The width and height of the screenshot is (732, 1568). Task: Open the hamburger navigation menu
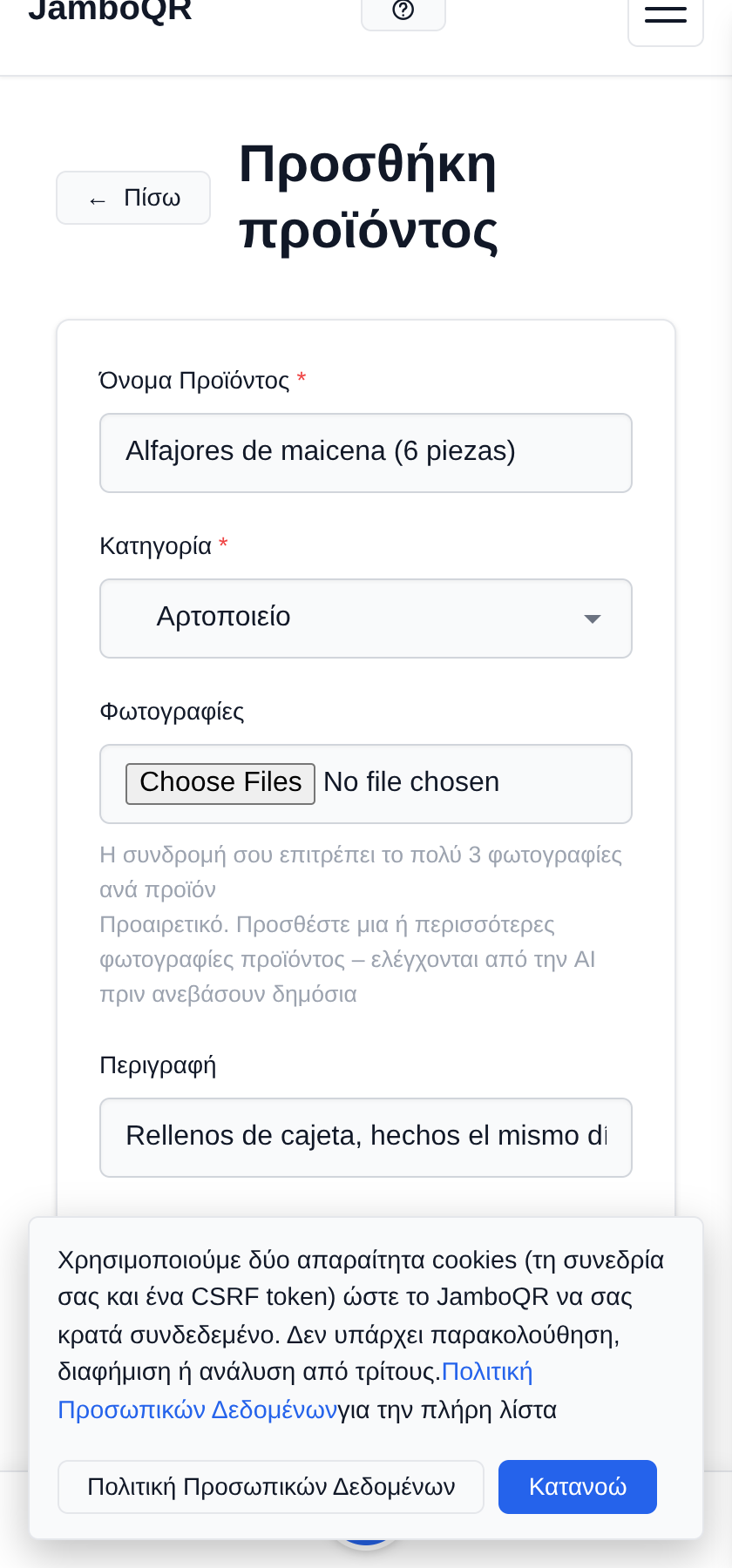point(666,16)
